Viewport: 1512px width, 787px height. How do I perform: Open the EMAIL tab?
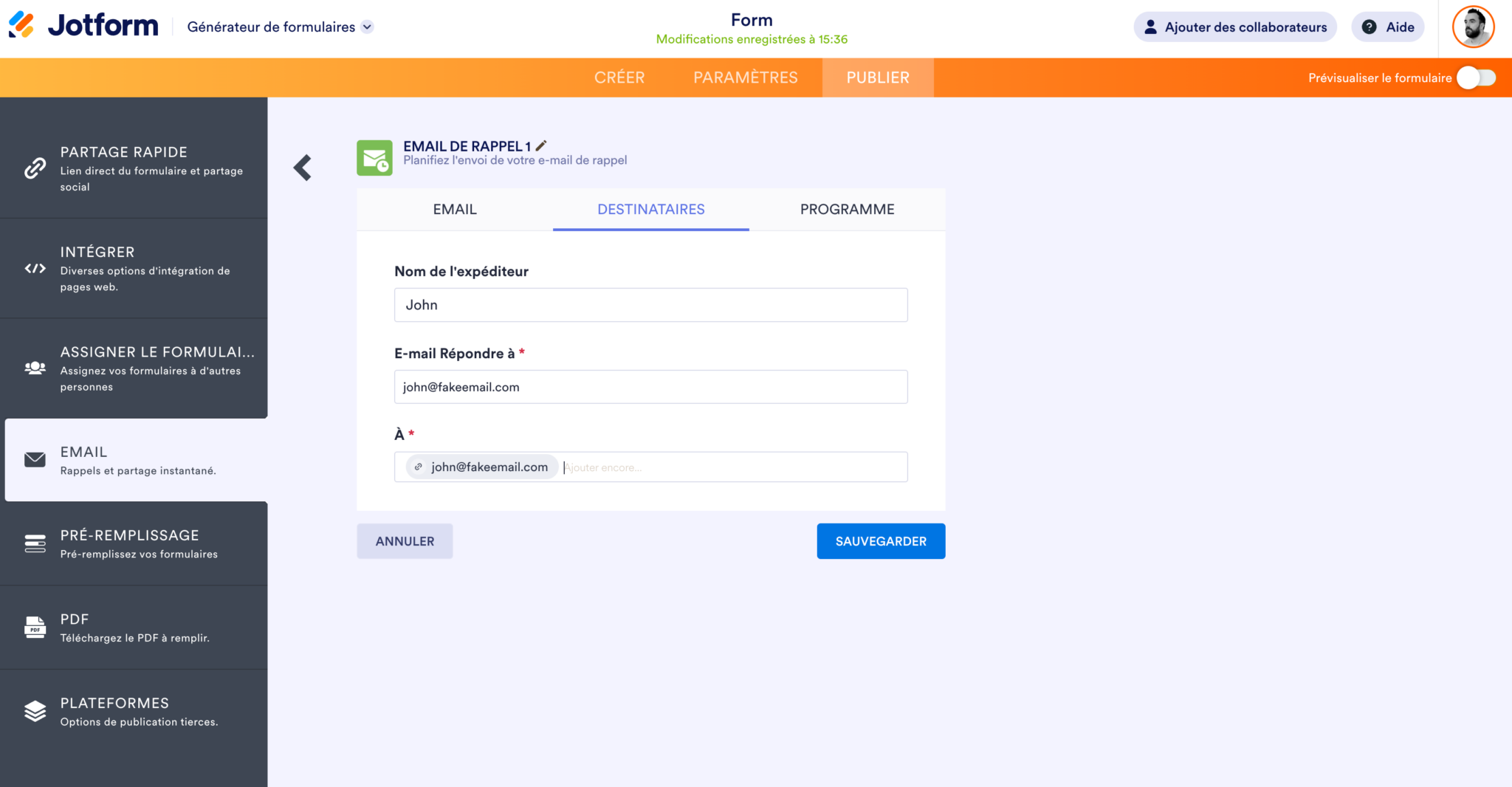(454, 210)
